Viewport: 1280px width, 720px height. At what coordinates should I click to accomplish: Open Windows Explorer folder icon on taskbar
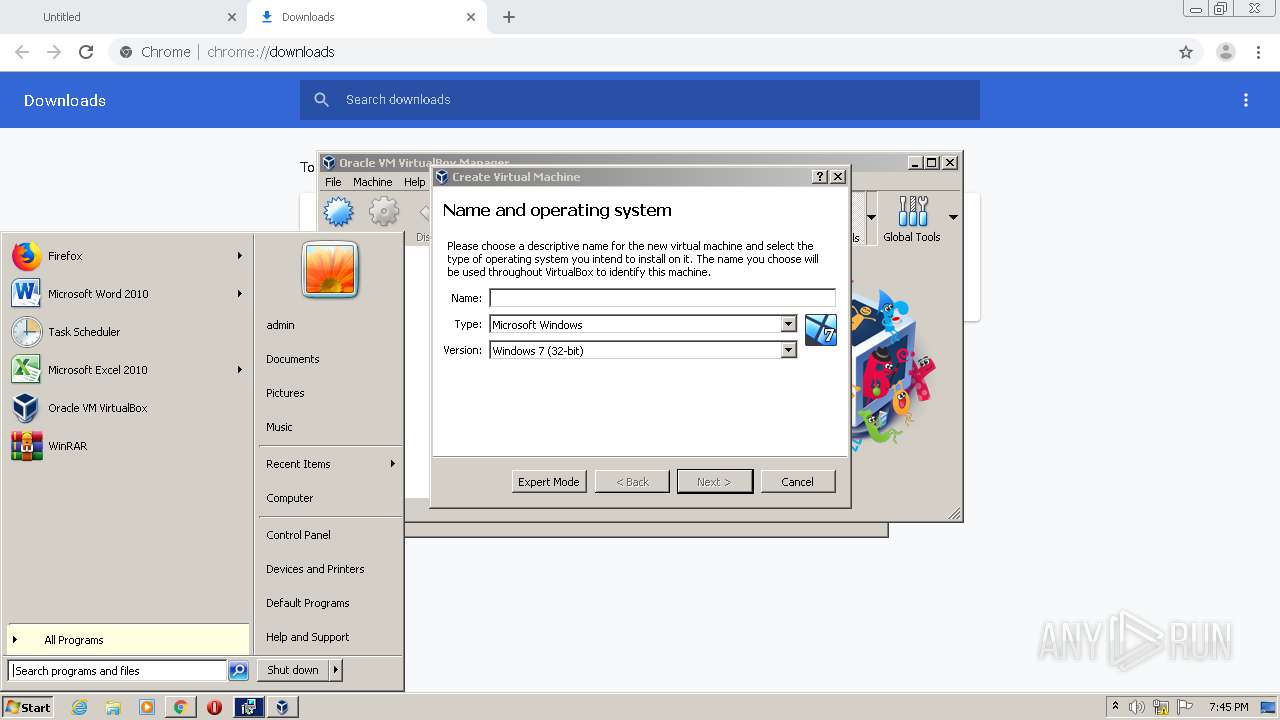(x=113, y=707)
